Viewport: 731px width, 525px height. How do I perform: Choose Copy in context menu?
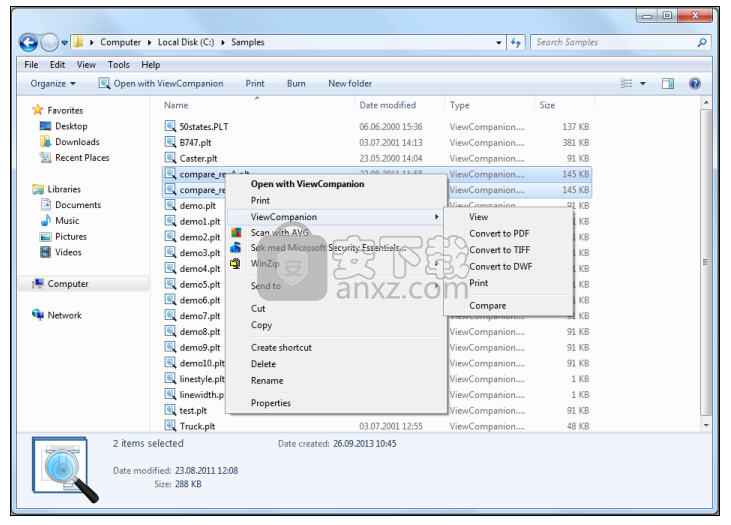pos(261,325)
